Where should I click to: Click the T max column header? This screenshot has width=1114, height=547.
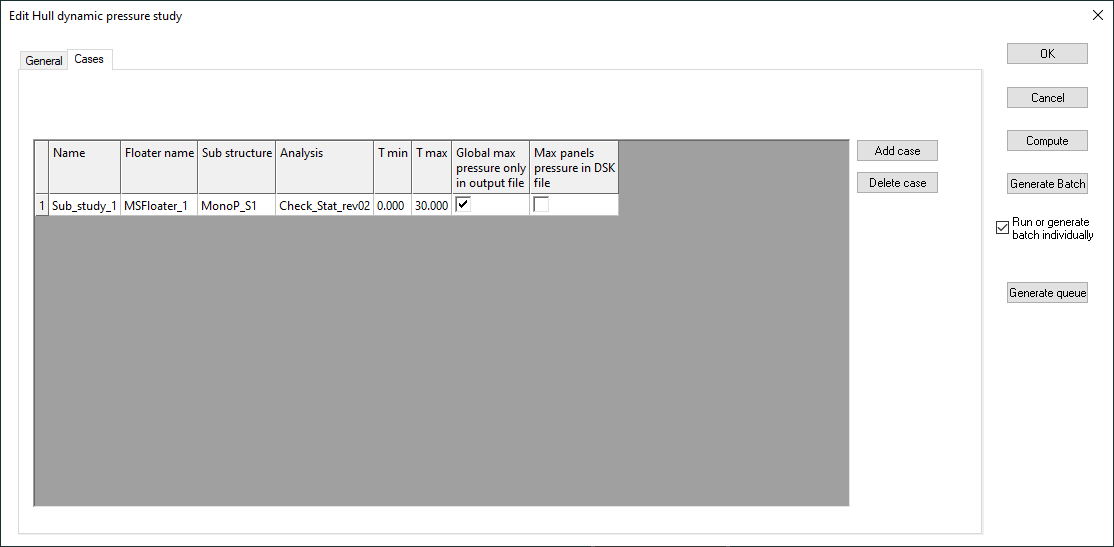point(431,167)
